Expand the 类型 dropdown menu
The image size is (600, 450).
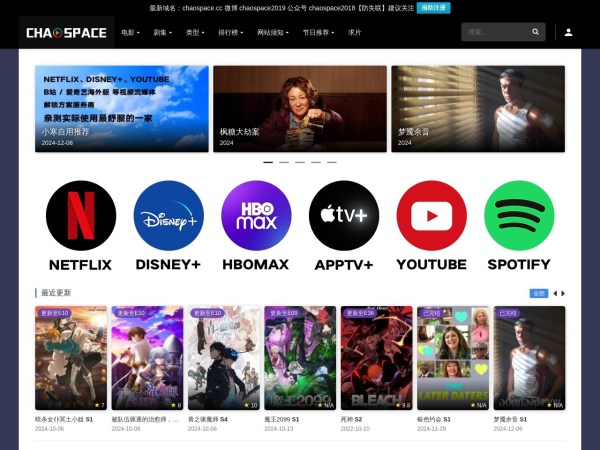pyautogui.click(x=194, y=32)
